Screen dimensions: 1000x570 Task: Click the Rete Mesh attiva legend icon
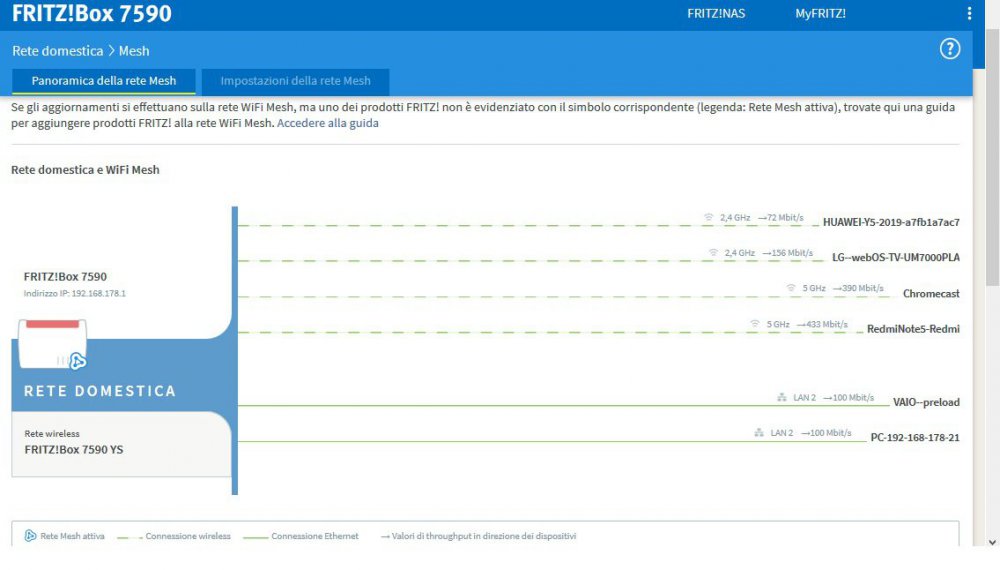30,536
